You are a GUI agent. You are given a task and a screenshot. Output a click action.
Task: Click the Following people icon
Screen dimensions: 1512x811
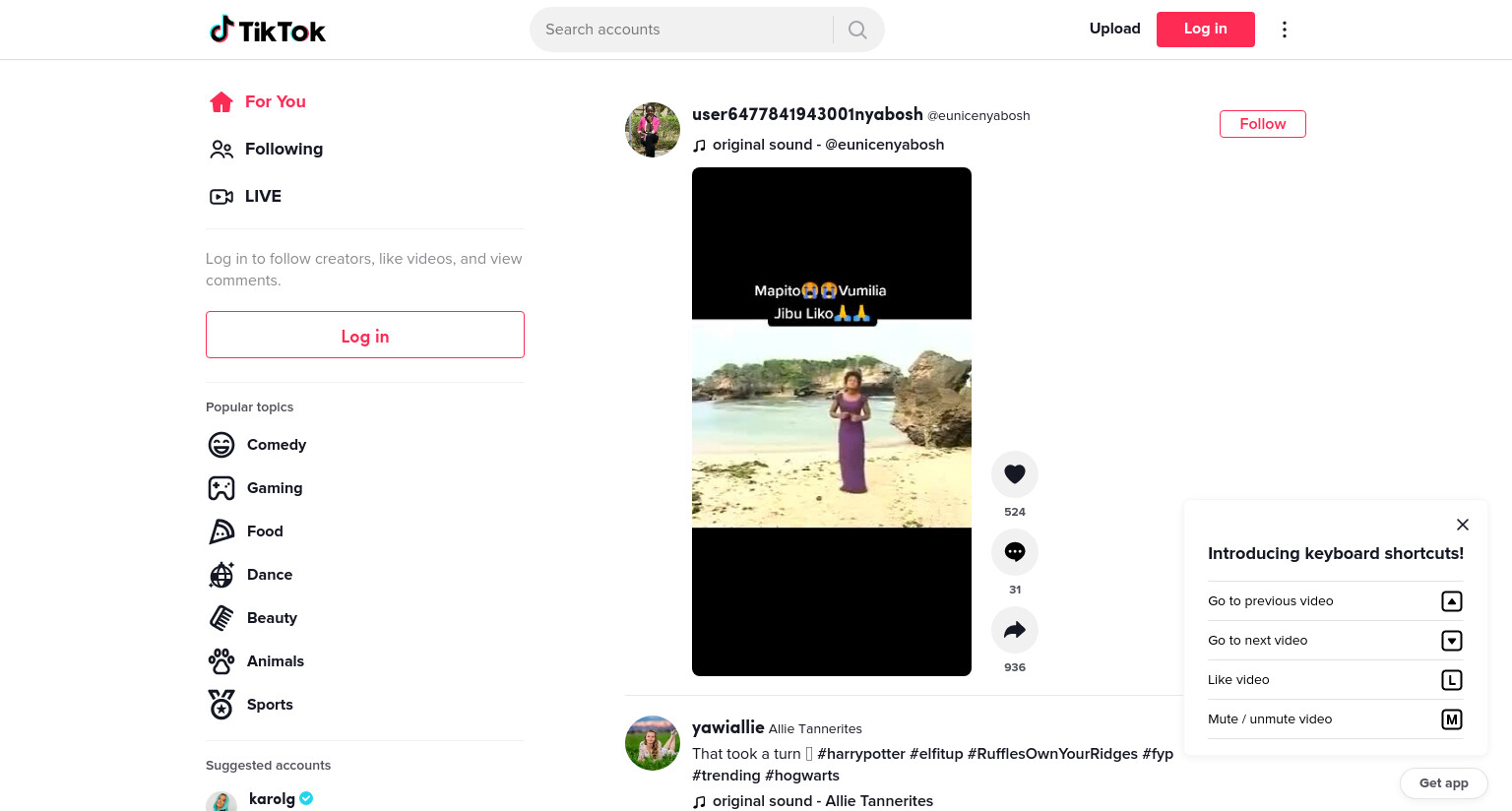point(221,149)
